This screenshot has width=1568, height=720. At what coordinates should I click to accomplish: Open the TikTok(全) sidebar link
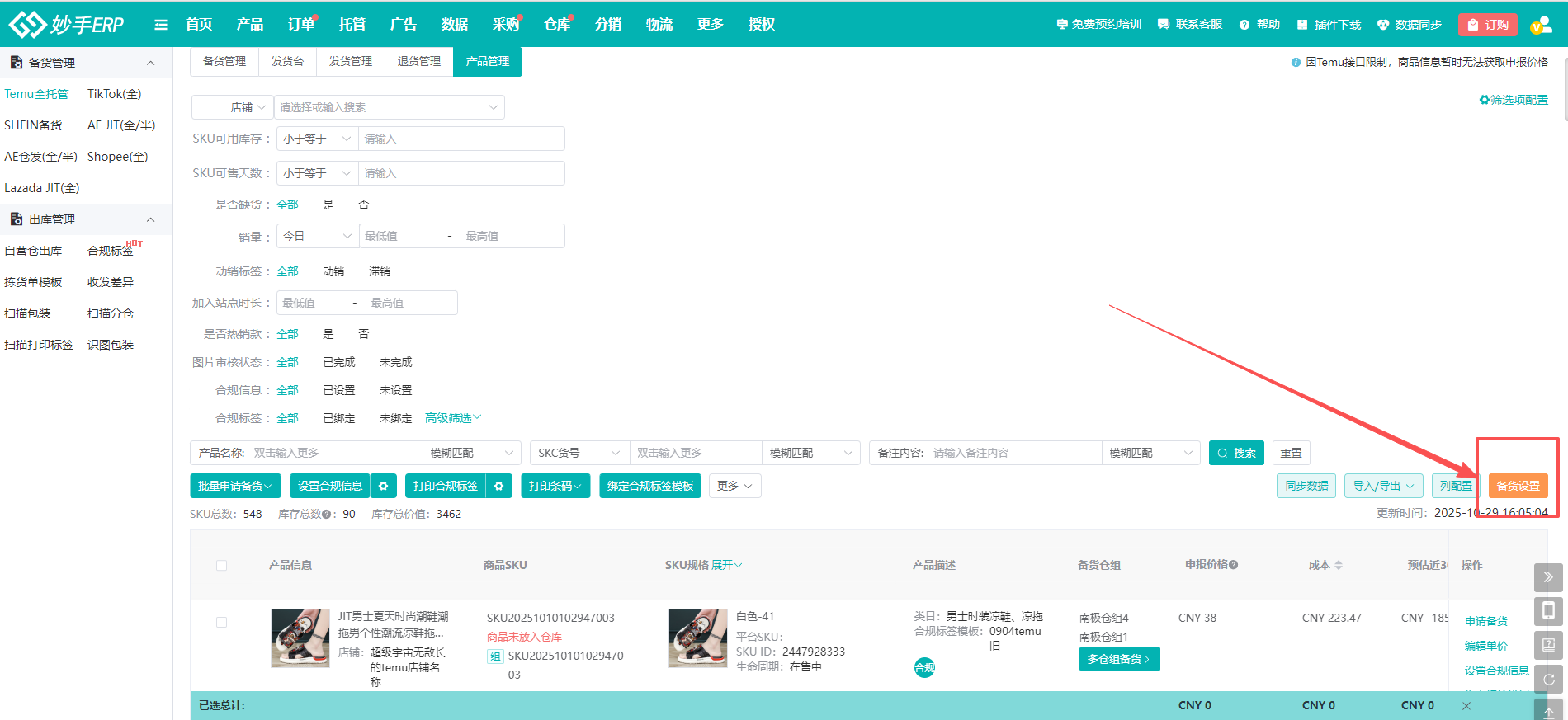pos(114,94)
